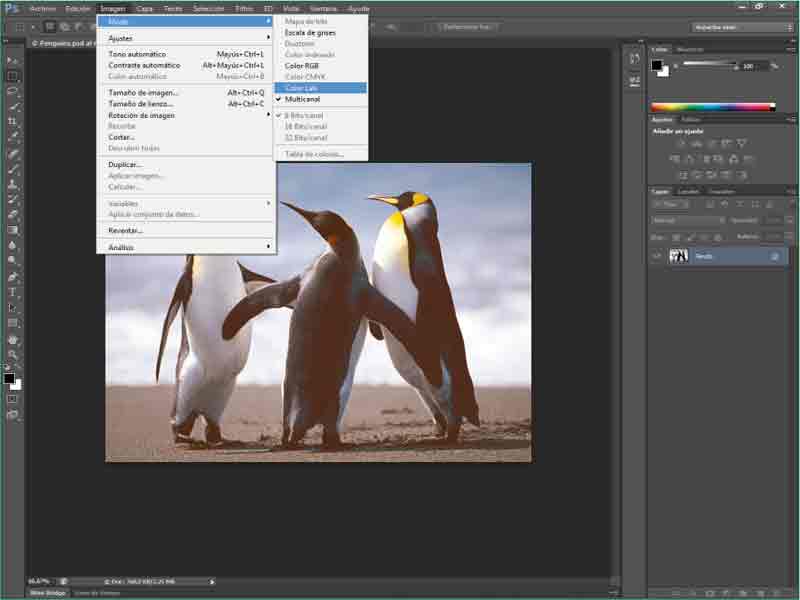The height and width of the screenshot is (600, 800).
Task: Select the Horizontal Type tool
Action: [13, 292]
